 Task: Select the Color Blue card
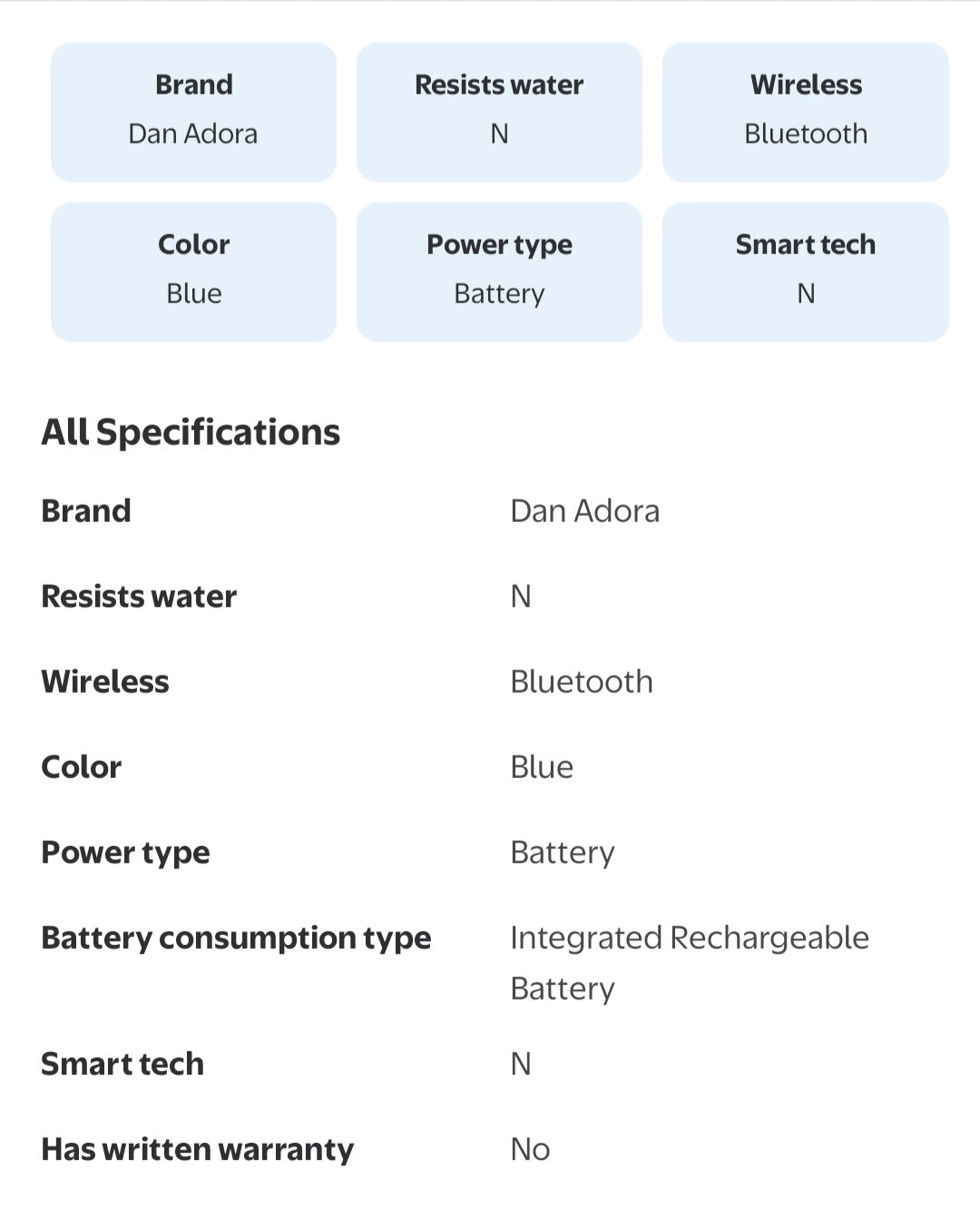coord(193,271)
